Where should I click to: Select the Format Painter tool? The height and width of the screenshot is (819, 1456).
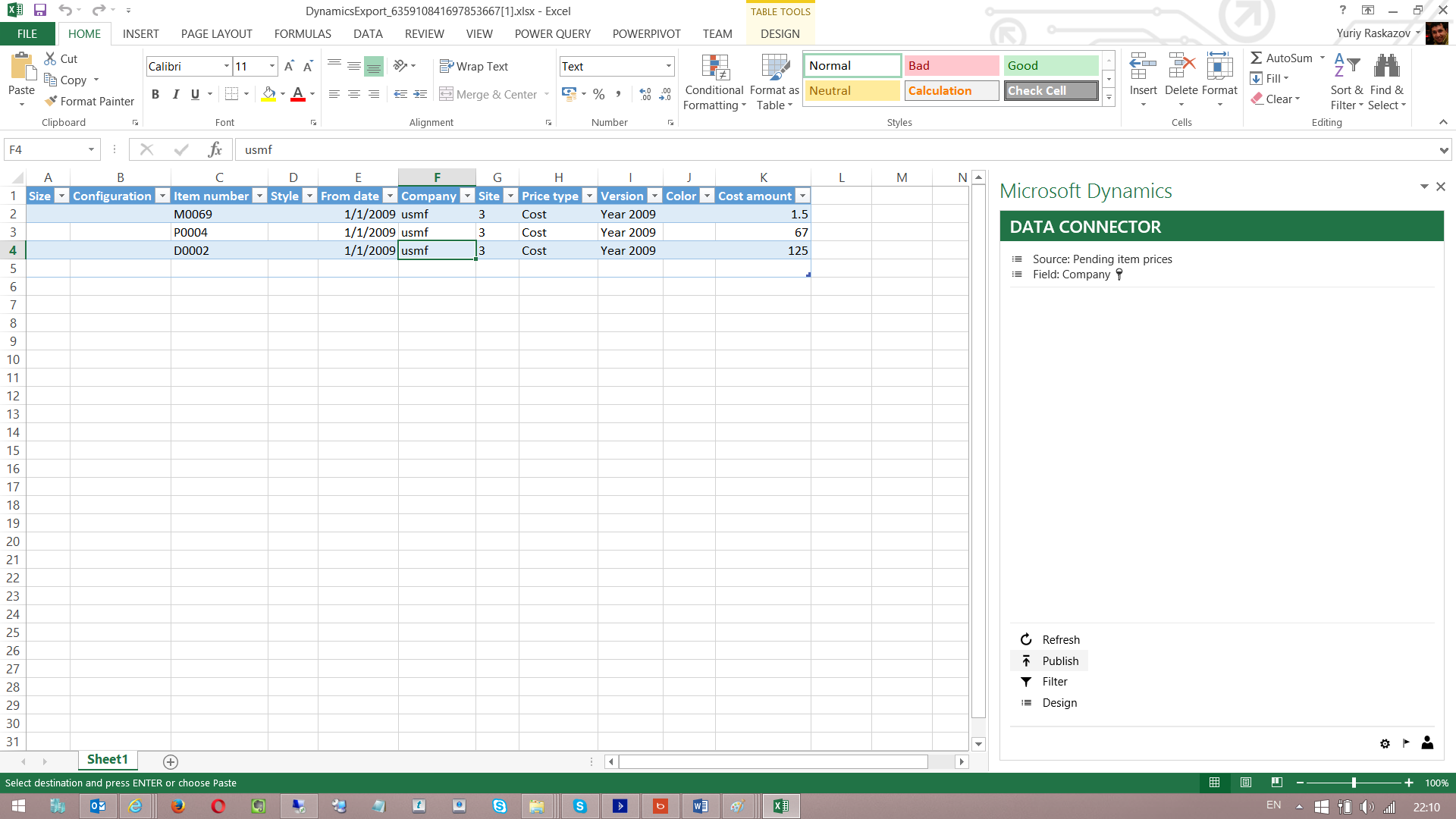pos(89,101)
